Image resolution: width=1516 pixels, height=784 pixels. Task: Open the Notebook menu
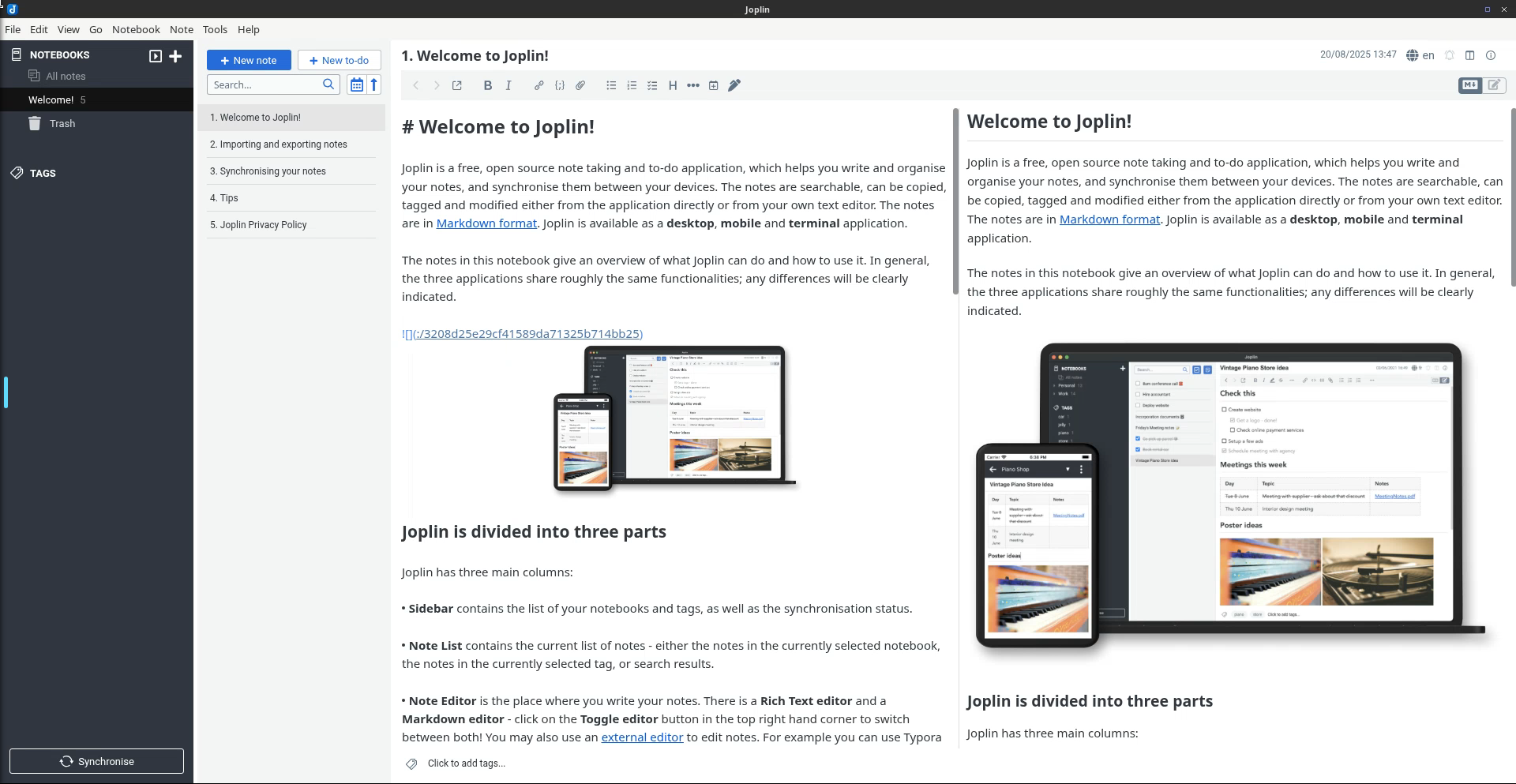(136, 29)
